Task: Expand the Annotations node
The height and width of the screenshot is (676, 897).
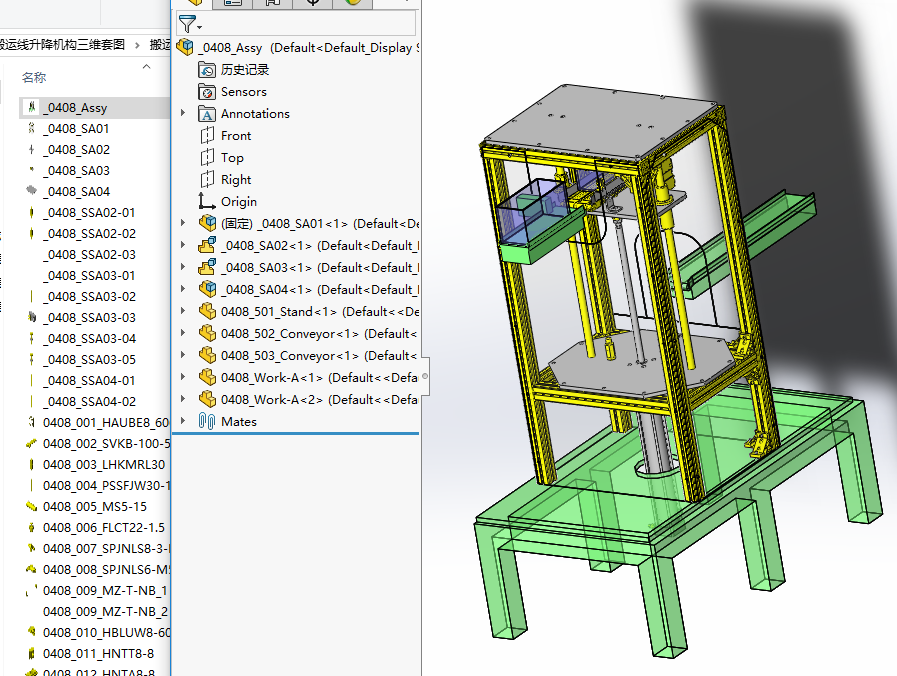Action: pyautogui.click(x=183, y=114)
